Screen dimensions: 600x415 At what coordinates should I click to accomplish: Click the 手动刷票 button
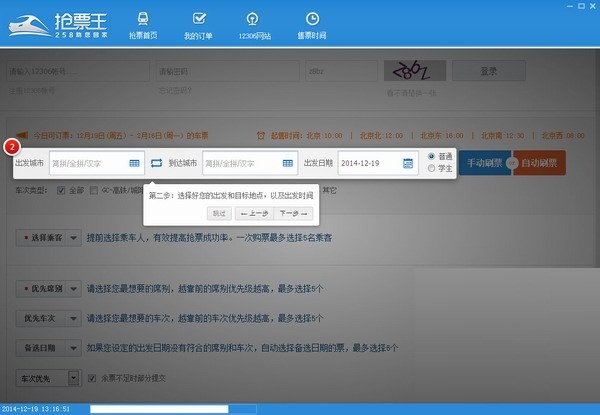tap(485, 163)
